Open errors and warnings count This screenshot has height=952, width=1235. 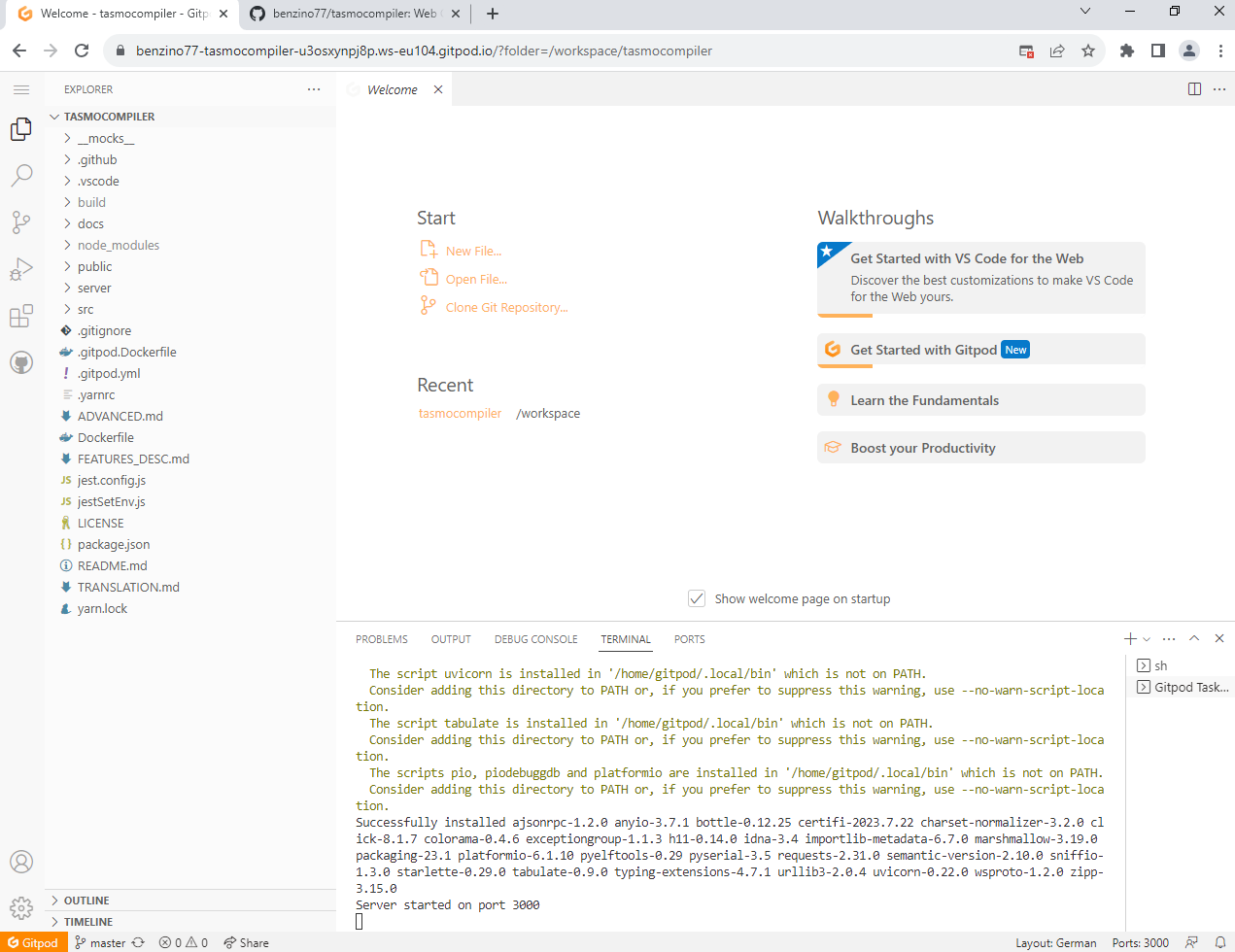click(184, 942)
